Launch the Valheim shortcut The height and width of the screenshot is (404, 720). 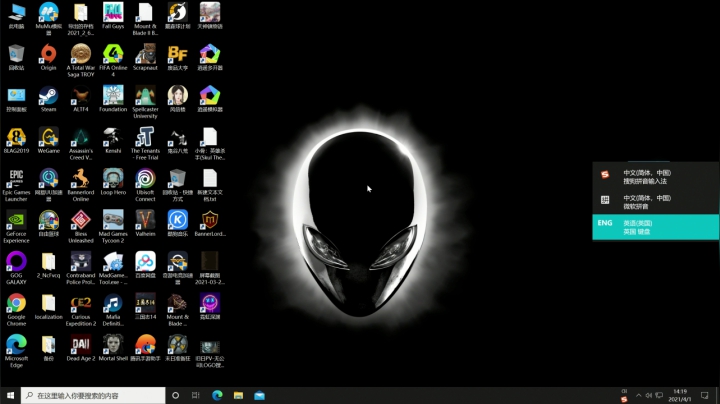pos(145,223)
